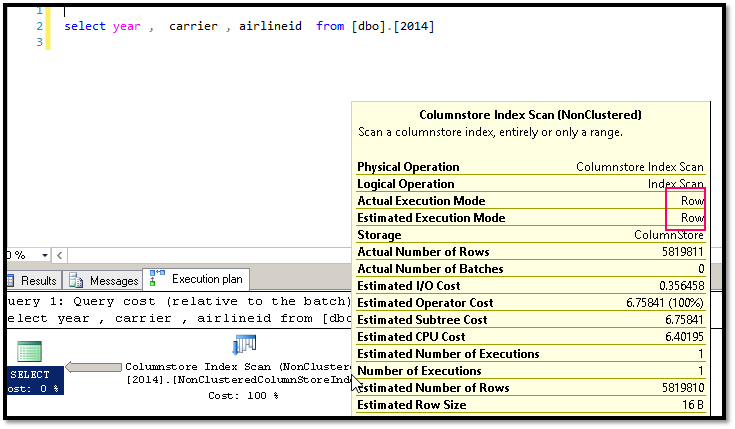This screenshot has width=735, height=429.
Task: Click Estimated I/O Cost value 0.356458
Action: click(682, 286)
